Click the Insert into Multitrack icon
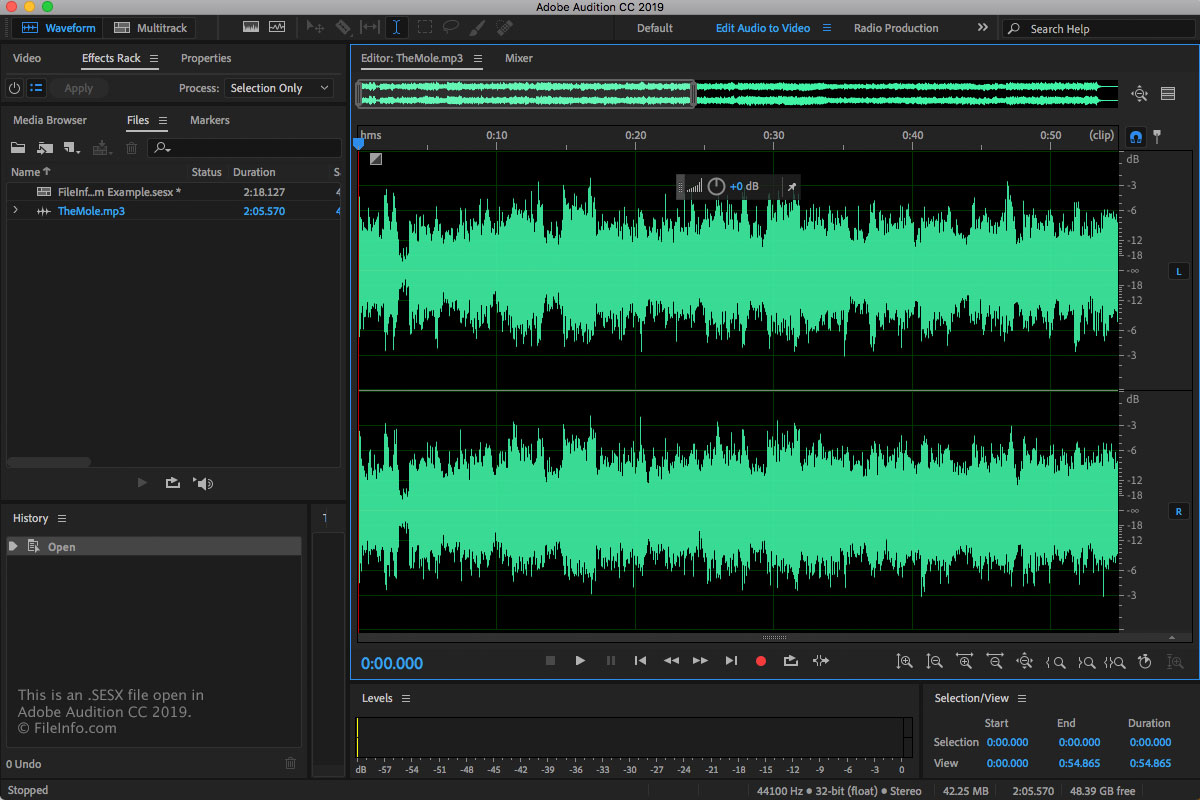 (x=101, y=148)
